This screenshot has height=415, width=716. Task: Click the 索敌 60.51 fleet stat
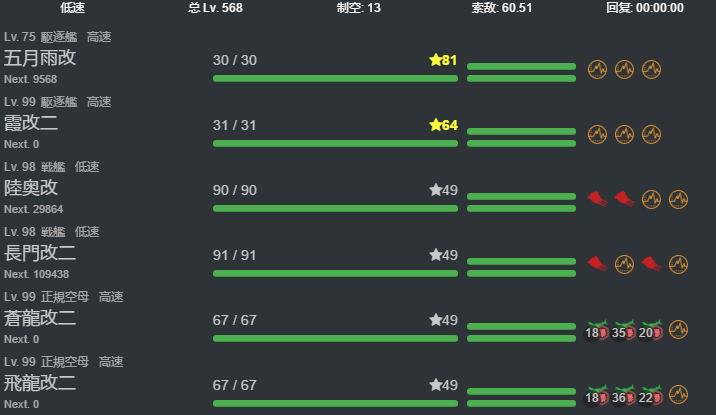tap(501, 8)
